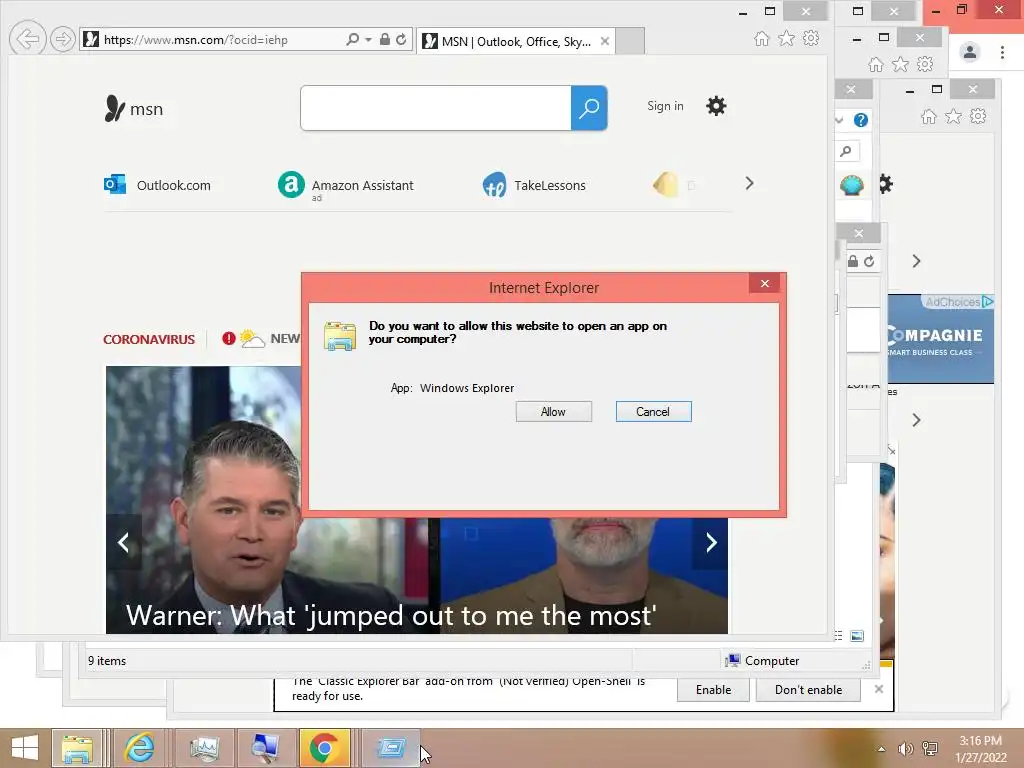Click the Chrome profile avatar icon
The image size is (1024, 768).
pos(970,52)
